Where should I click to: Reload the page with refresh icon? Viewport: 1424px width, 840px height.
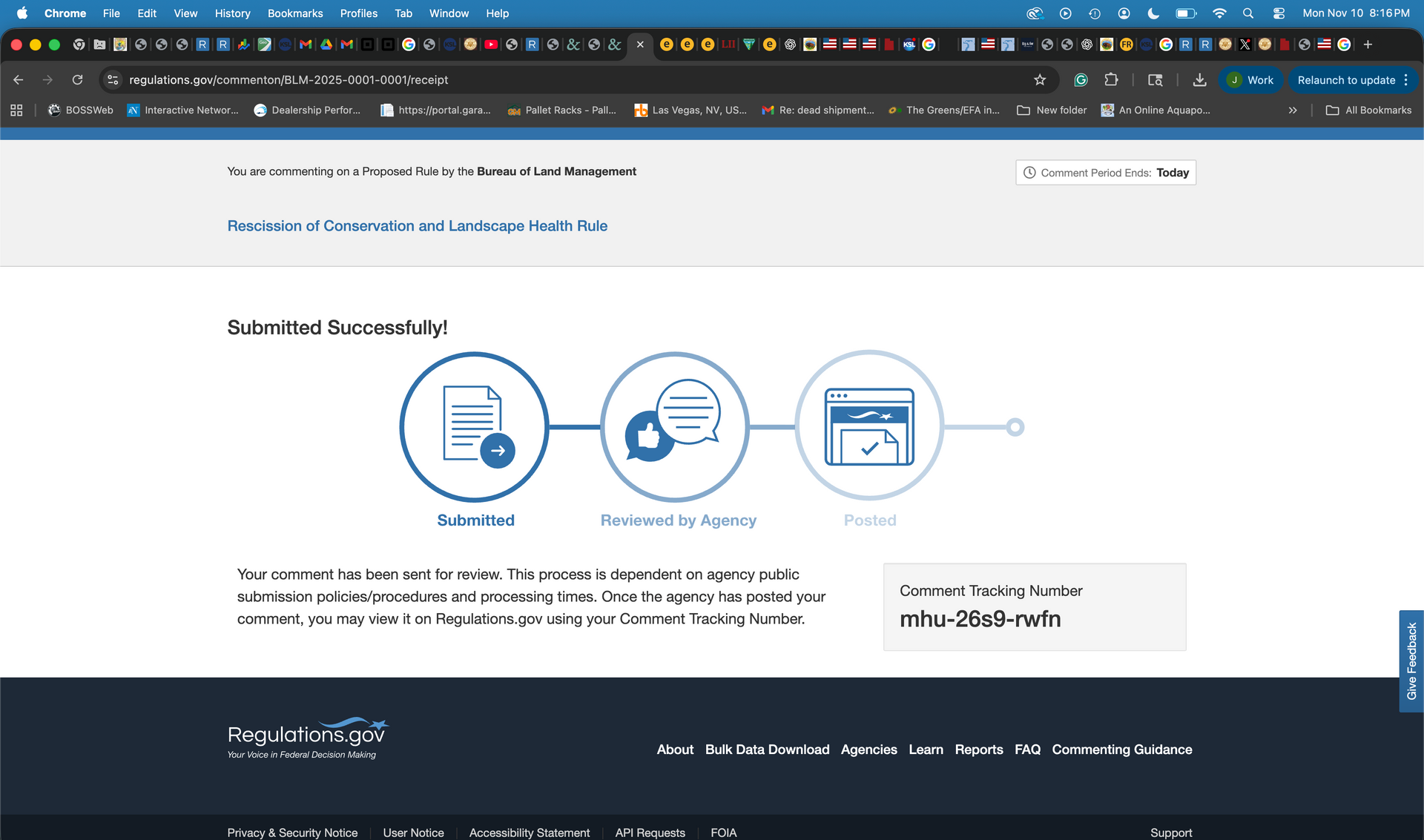pyautogui.click(x=77, y=80)
